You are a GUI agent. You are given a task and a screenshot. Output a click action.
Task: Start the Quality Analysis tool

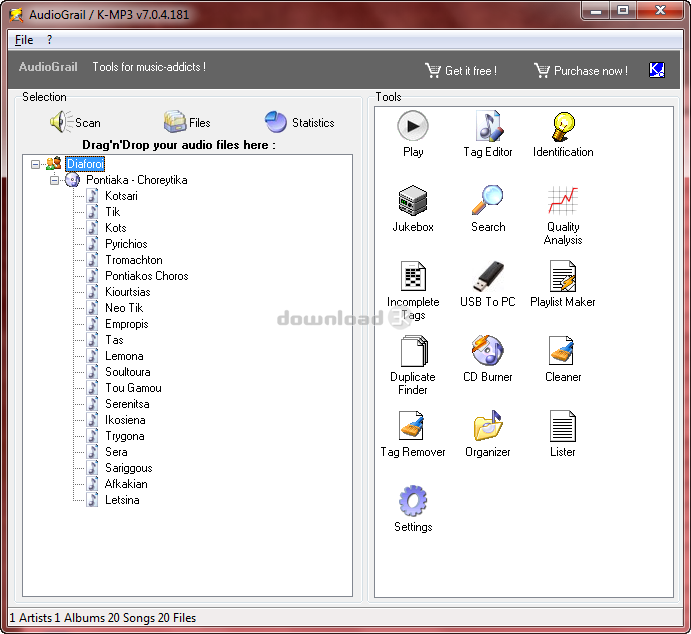563,215
